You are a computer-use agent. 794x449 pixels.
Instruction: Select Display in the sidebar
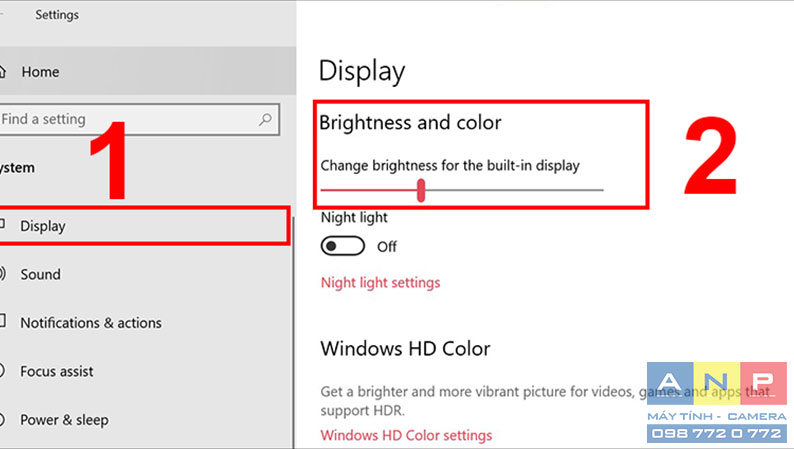click(144, 226)
